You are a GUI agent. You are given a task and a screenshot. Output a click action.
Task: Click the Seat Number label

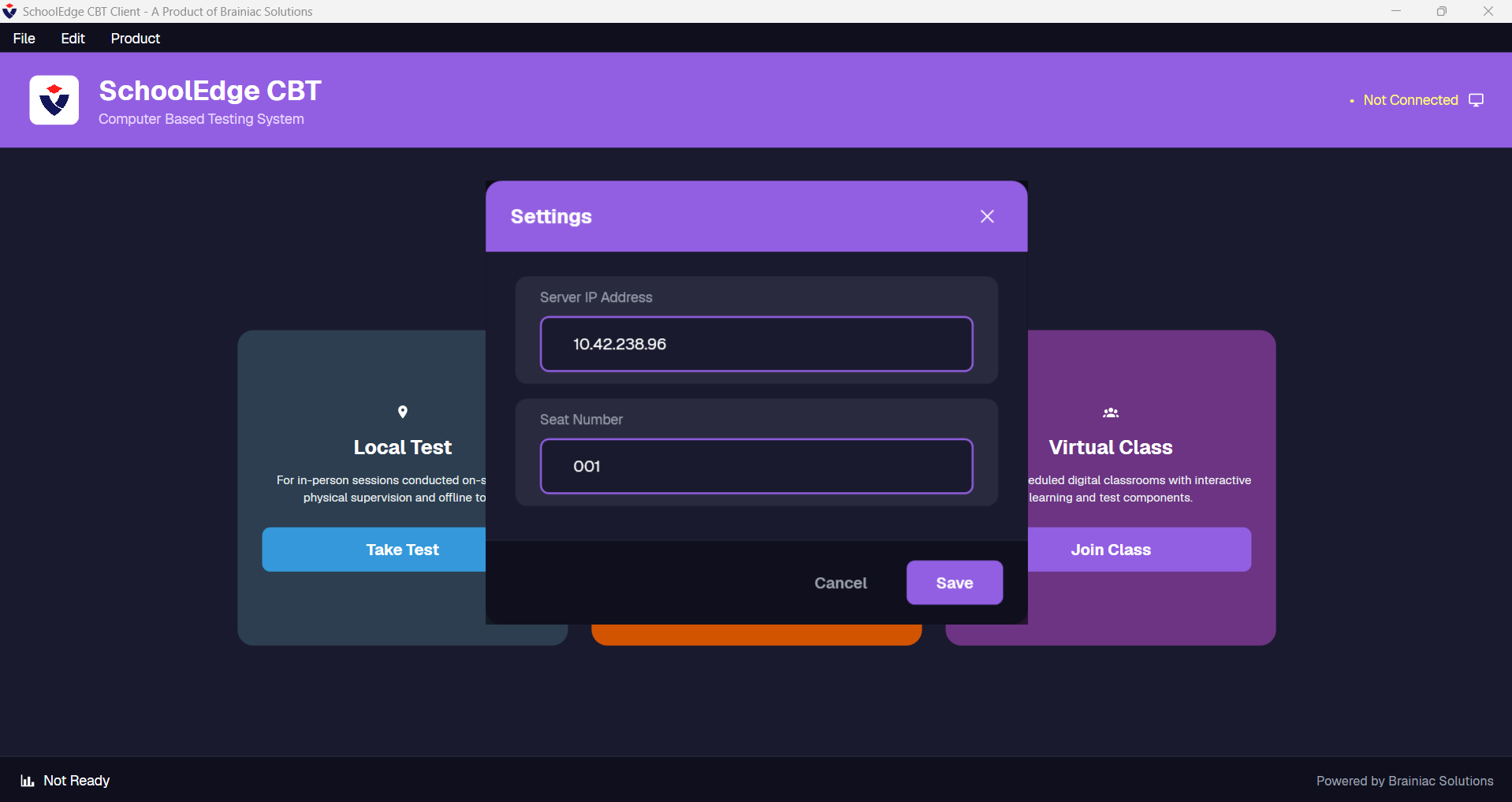(x=581, y=420)
